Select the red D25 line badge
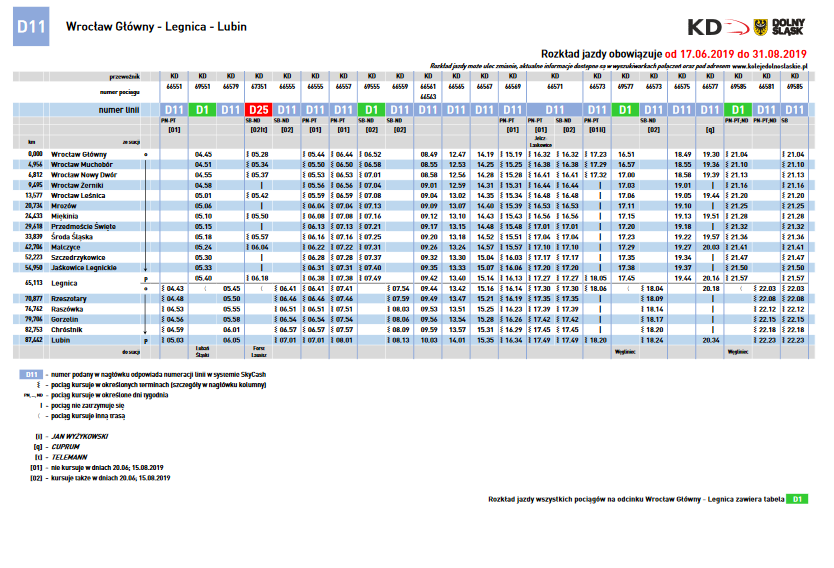This screenshot has width=834, height=568. coord(258,108)
